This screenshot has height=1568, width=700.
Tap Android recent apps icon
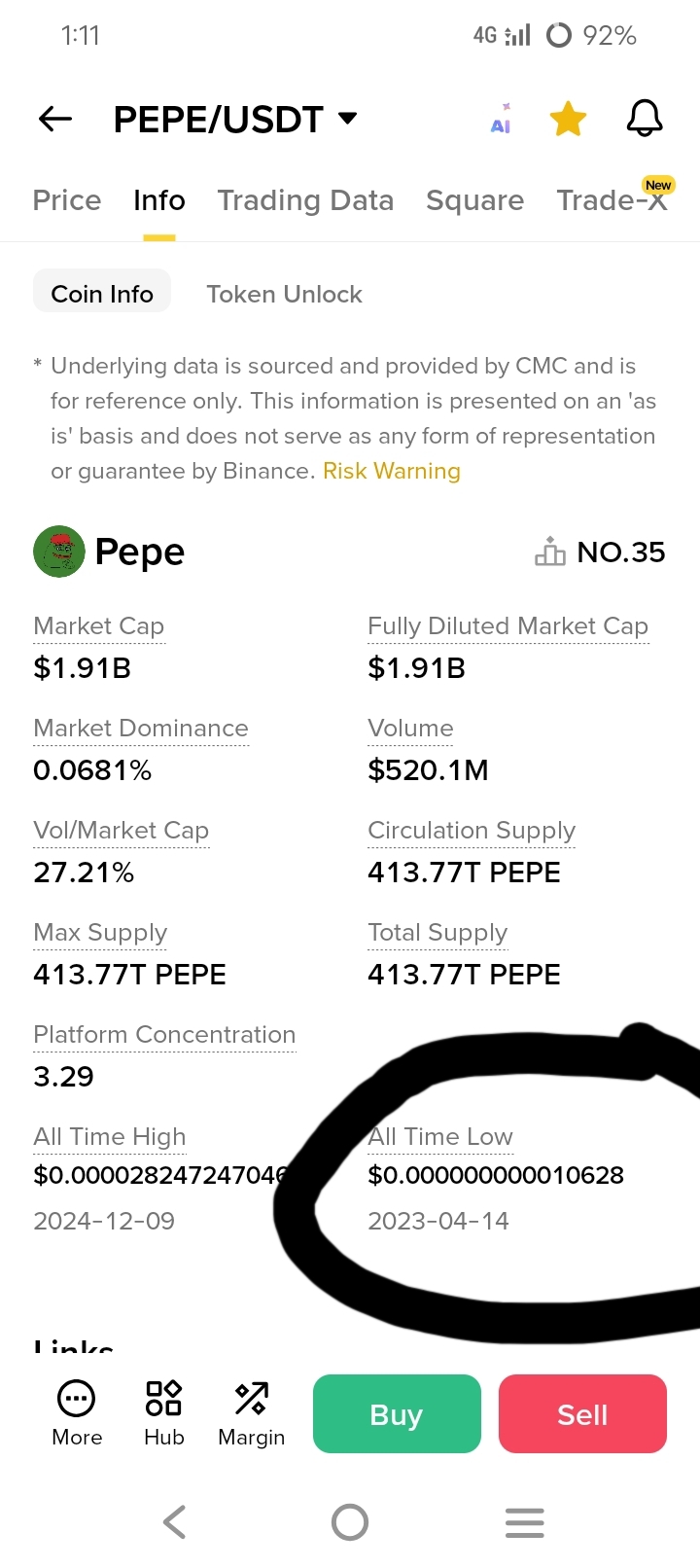[525, 1522]
